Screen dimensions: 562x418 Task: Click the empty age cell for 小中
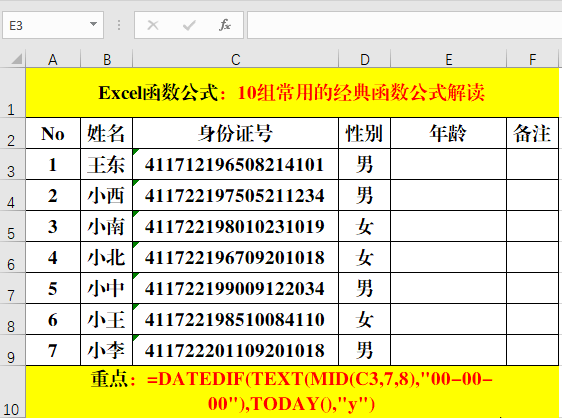point(448,288)
